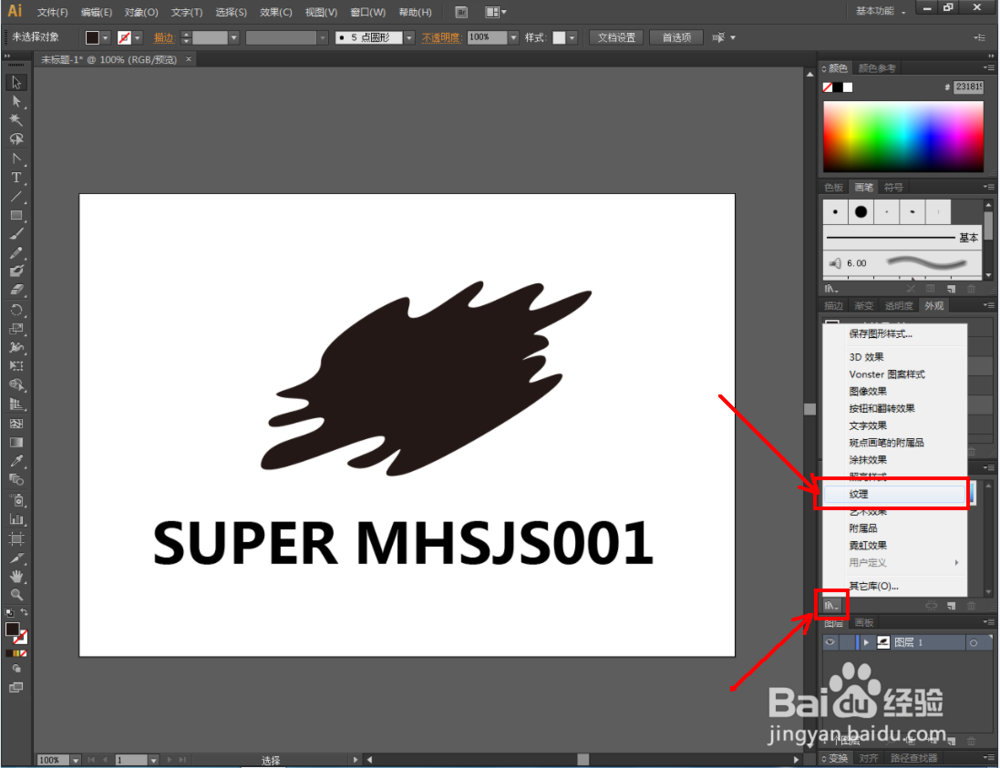Select the Type tool
1000x768 pixels.
[16, 177]
